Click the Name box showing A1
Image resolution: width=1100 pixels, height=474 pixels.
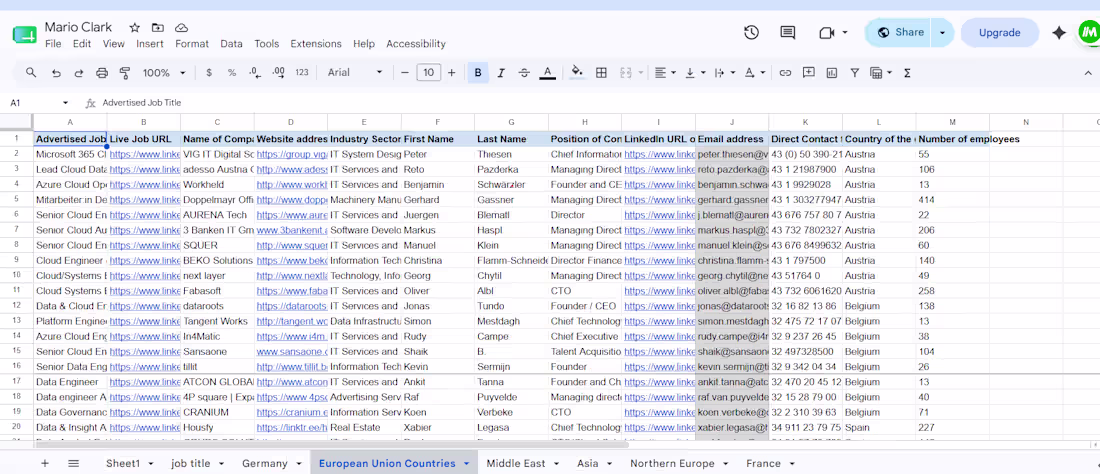coord(39,102)
